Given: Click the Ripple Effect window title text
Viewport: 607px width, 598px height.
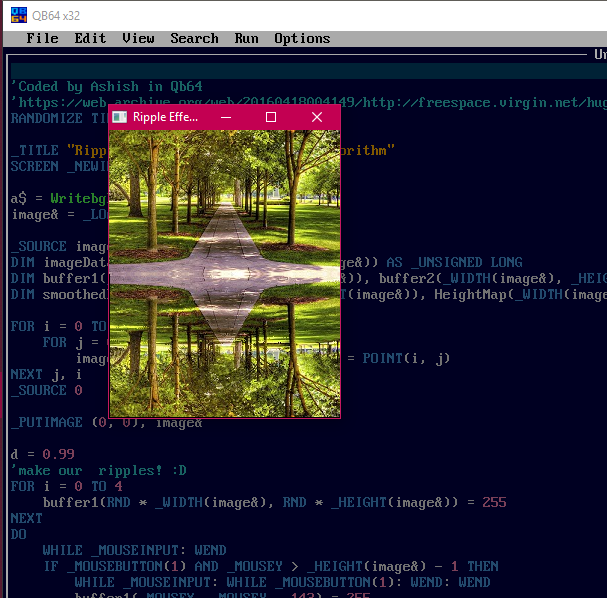Looking at the screenshot, I should coord(165,117).
